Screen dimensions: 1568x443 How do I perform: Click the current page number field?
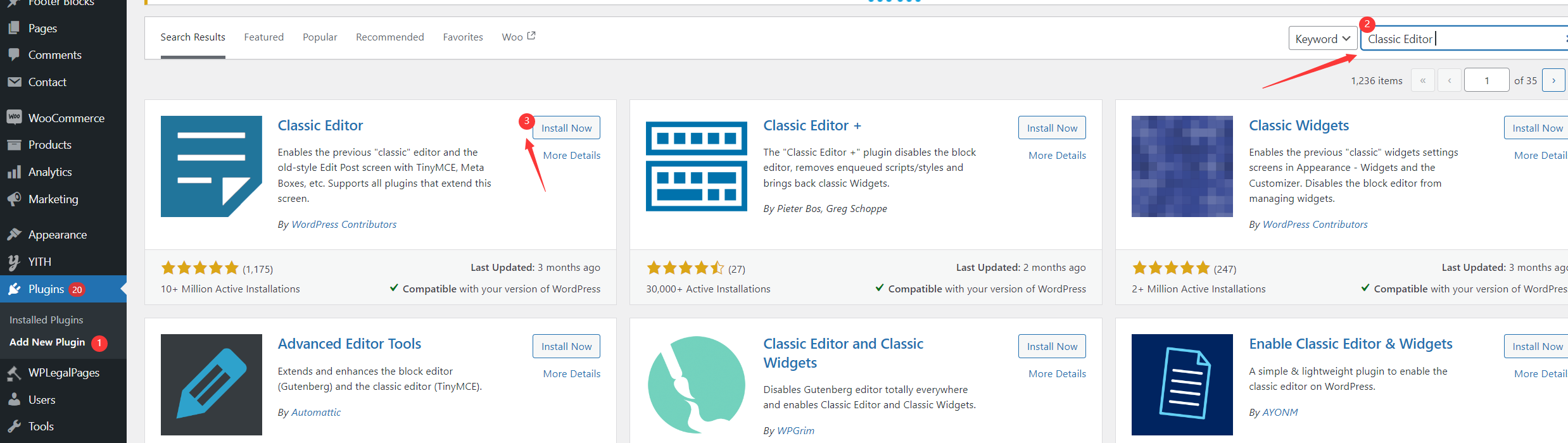click(x=1486, y=80)
